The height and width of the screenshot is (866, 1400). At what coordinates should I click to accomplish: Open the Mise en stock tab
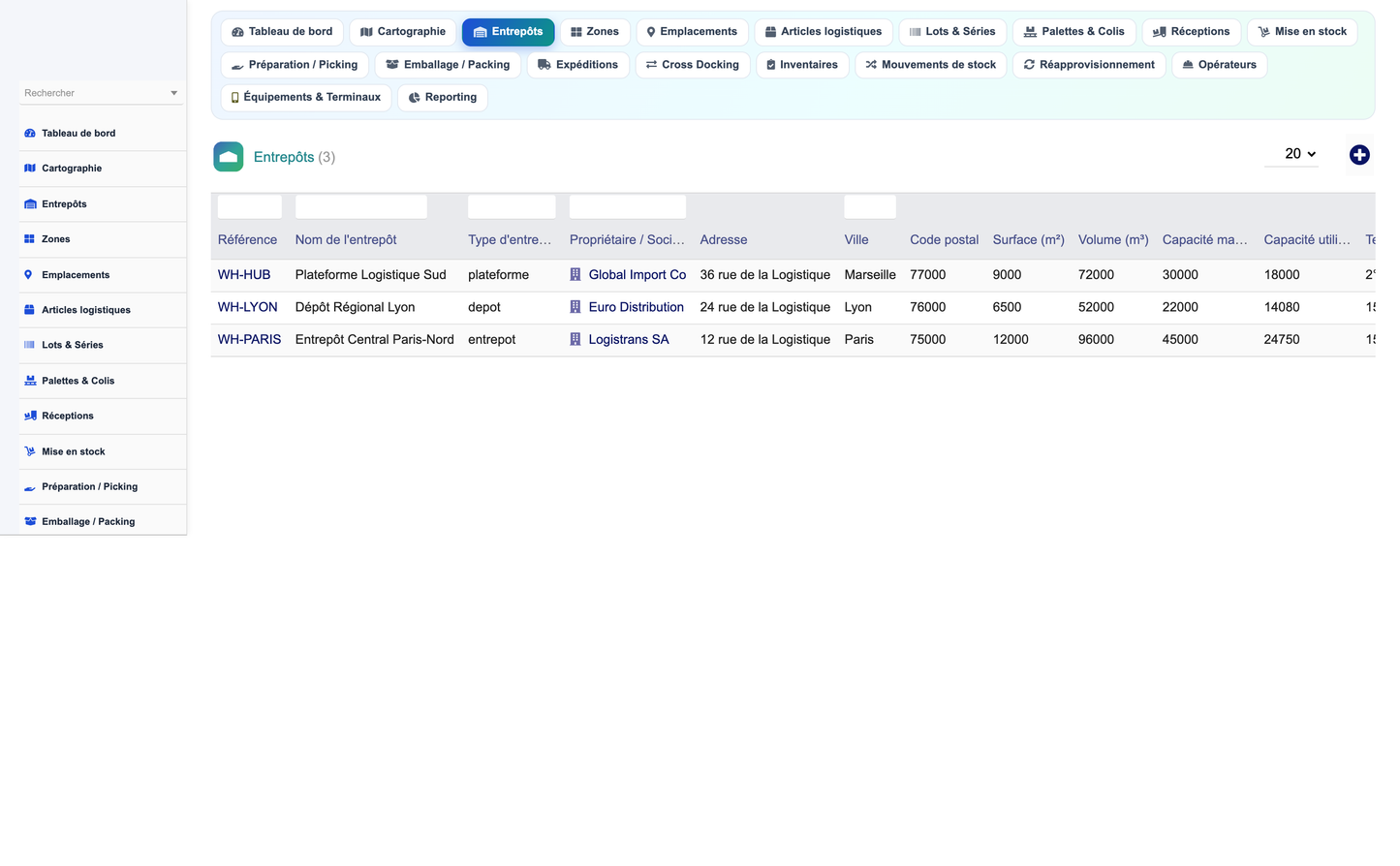(x=1302, y=32)
